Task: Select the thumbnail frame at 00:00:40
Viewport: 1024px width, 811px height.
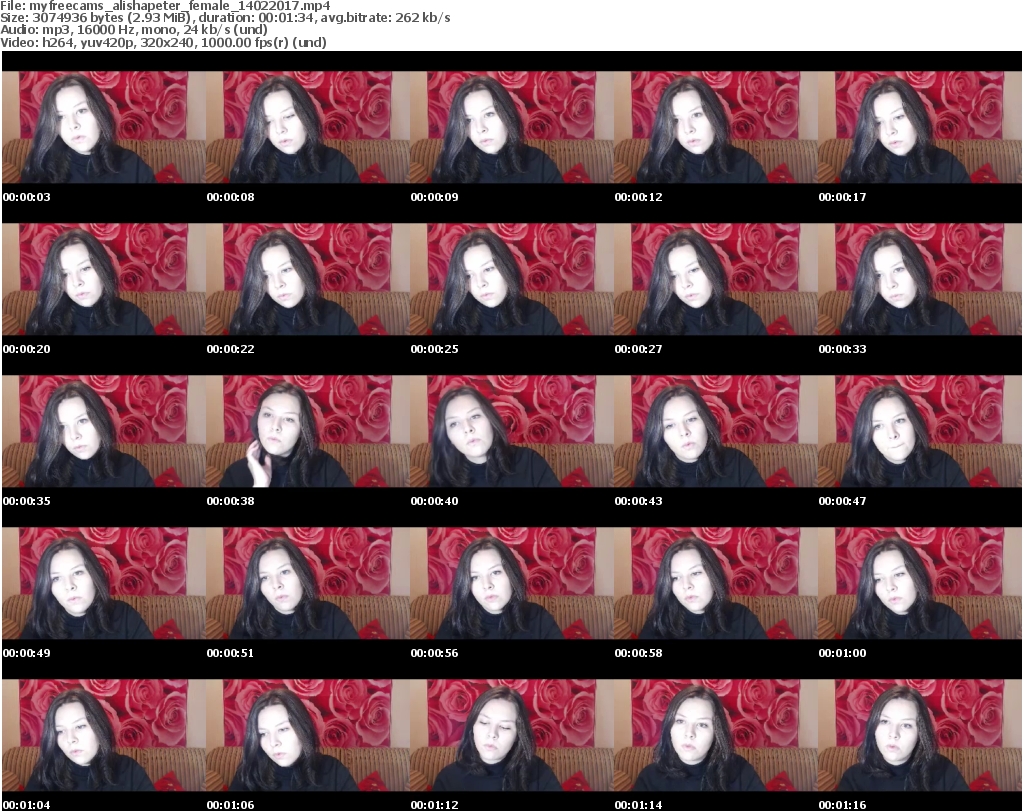Action: tap(512, 432)
